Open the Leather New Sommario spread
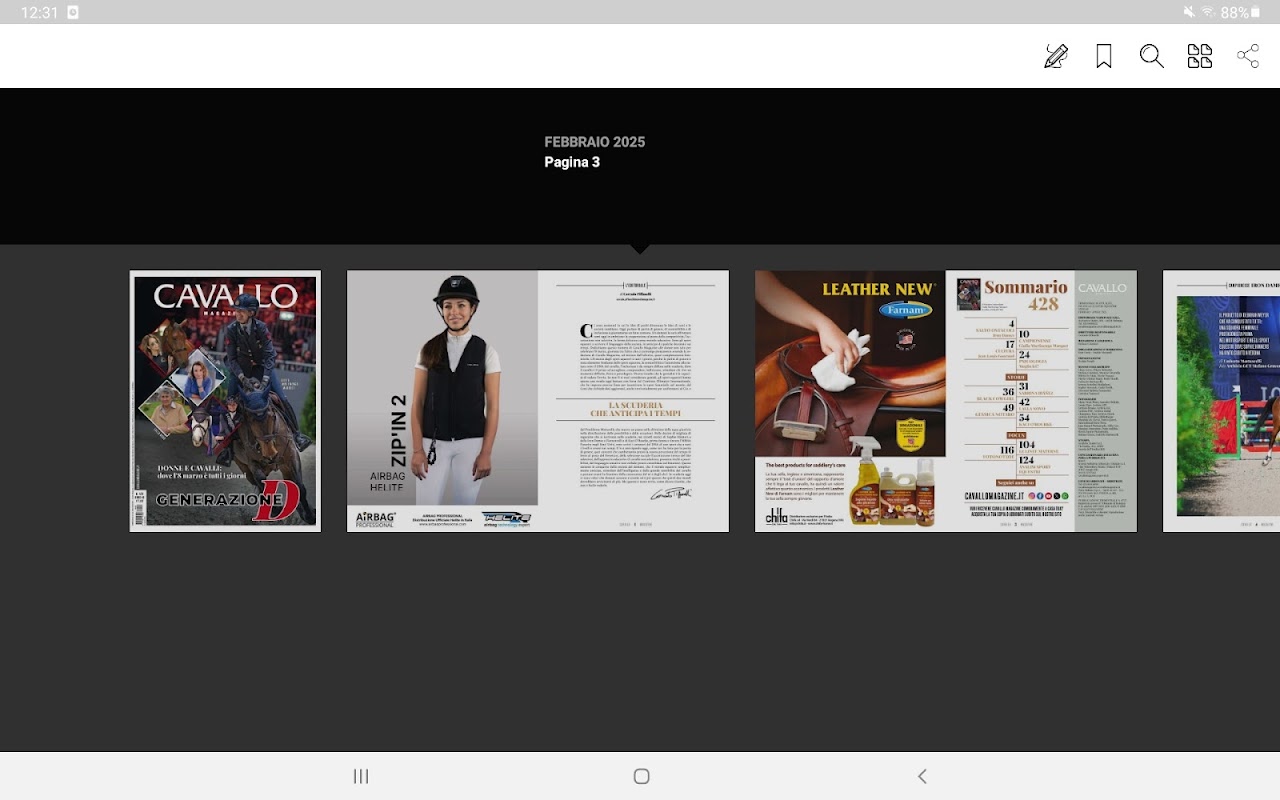 click(x=946, y=401)
